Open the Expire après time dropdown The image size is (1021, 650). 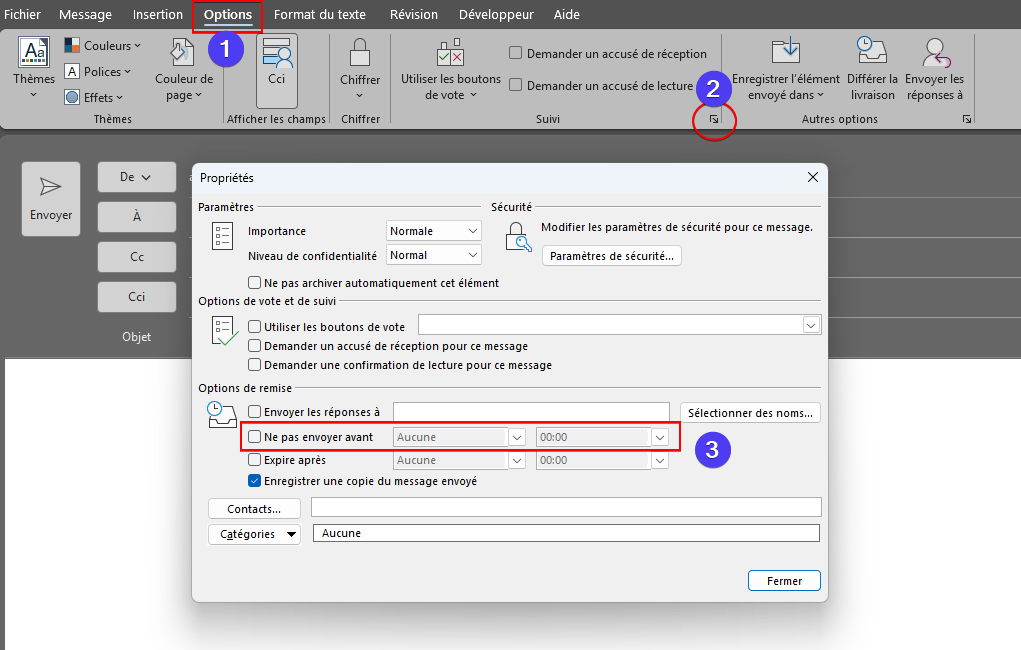point(660,460)
